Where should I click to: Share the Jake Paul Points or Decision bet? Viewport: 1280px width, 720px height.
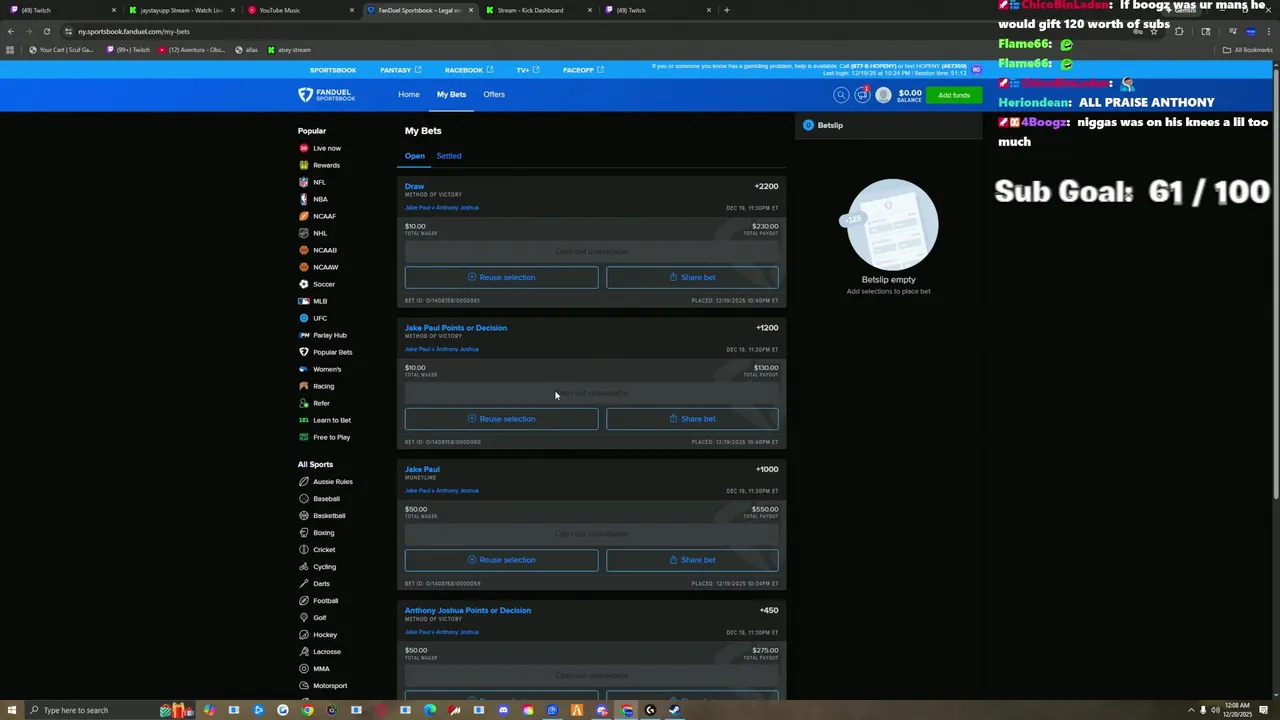[x=692, y=419]
